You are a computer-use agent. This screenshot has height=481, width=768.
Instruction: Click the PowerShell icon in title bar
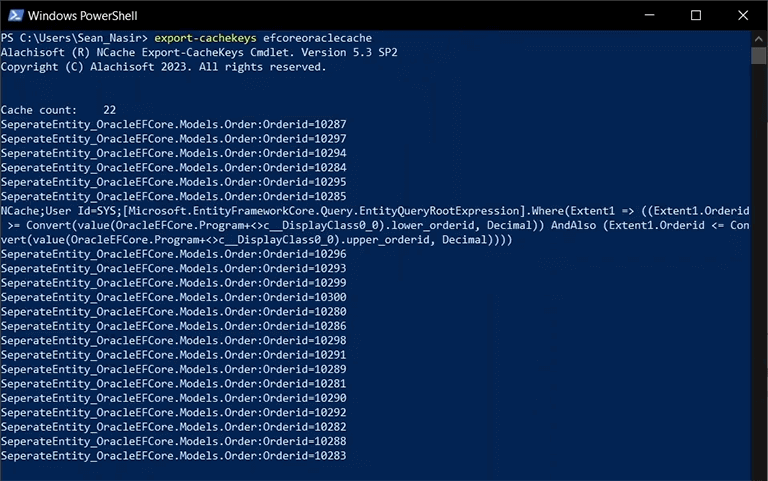[15, 15]
